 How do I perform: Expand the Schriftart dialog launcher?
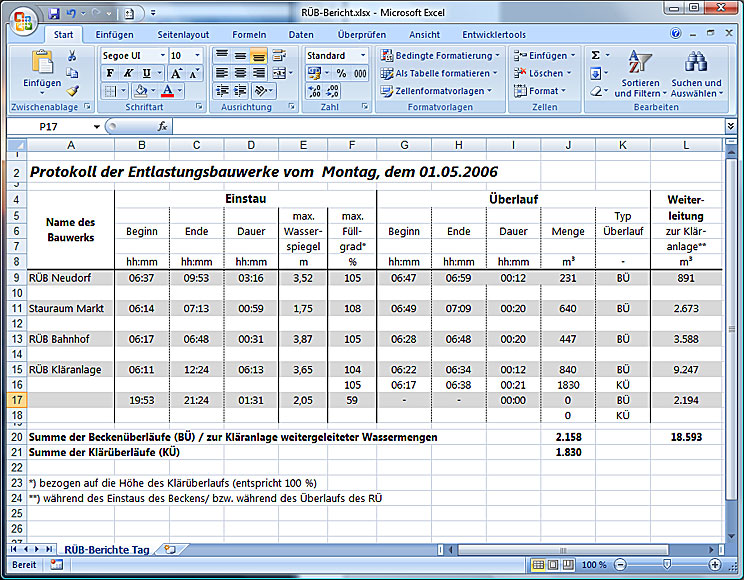tap(199, 107)
